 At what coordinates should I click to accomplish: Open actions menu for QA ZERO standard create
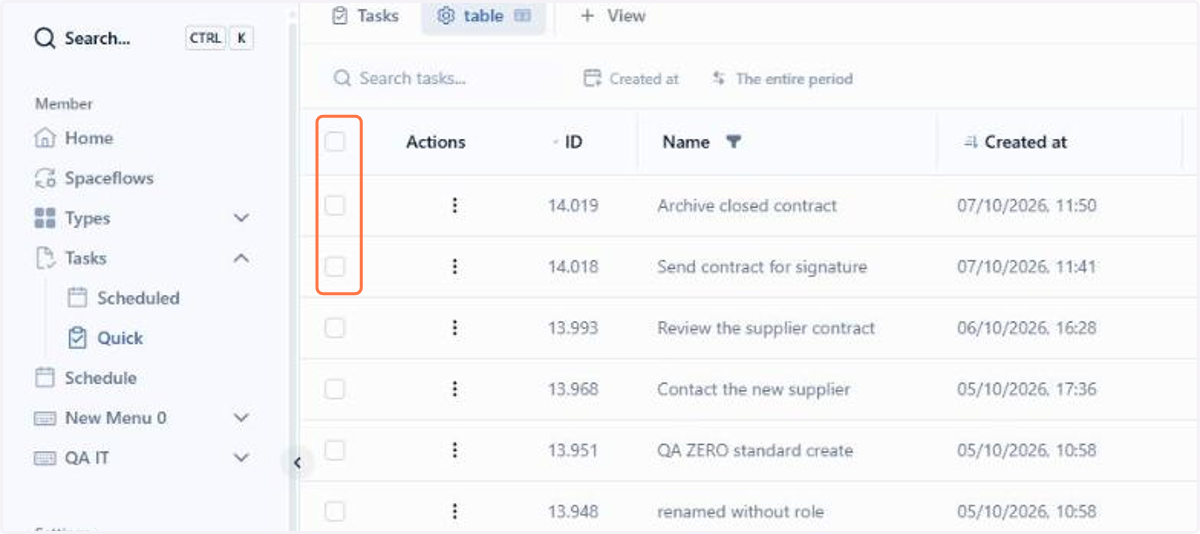coord(455,450)
